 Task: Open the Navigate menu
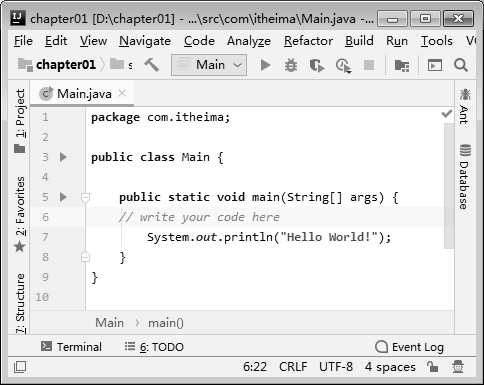pyautogui.click(x=145, y=41)
